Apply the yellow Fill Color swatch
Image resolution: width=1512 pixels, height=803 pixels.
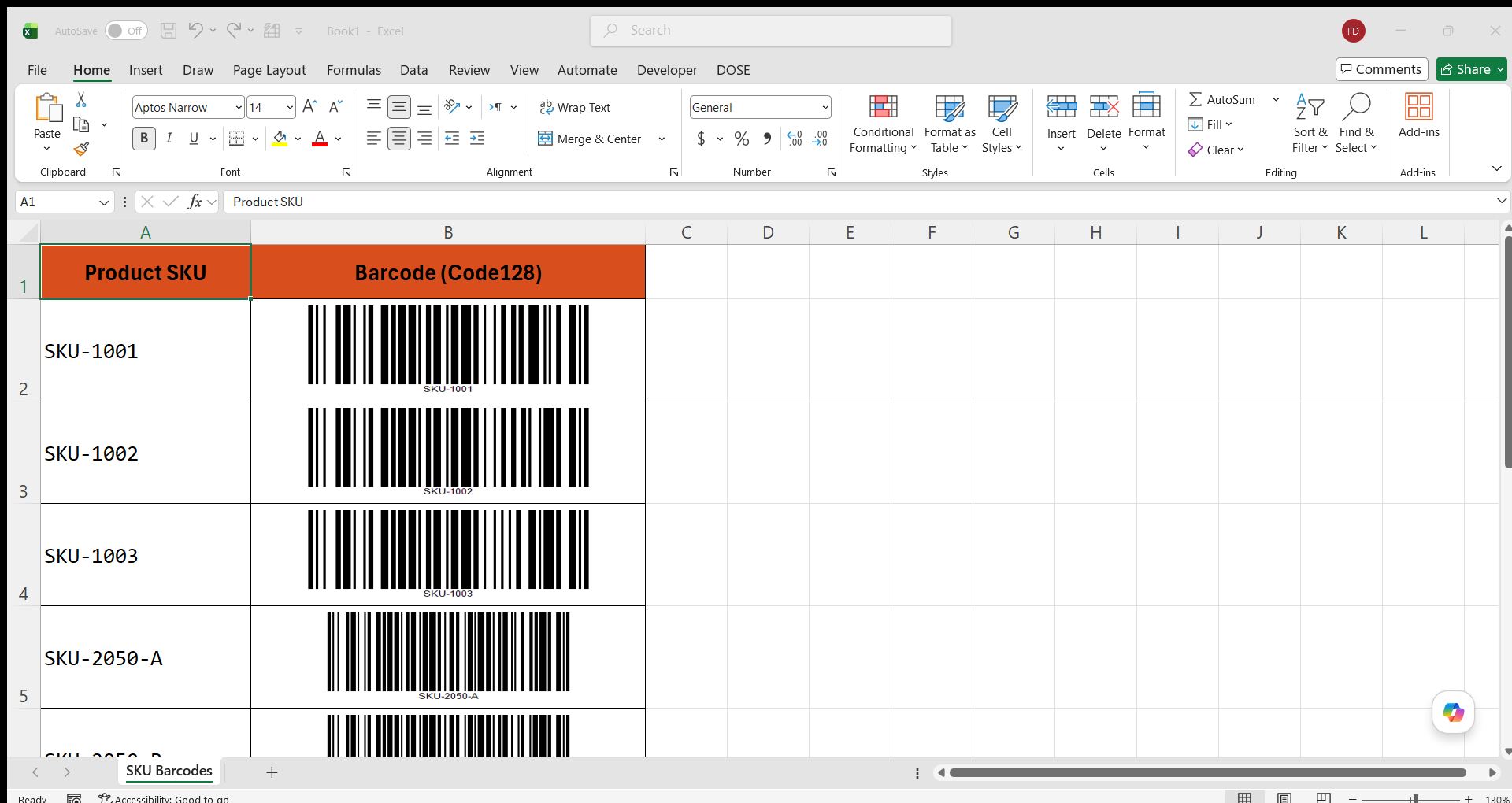(280, 139)
